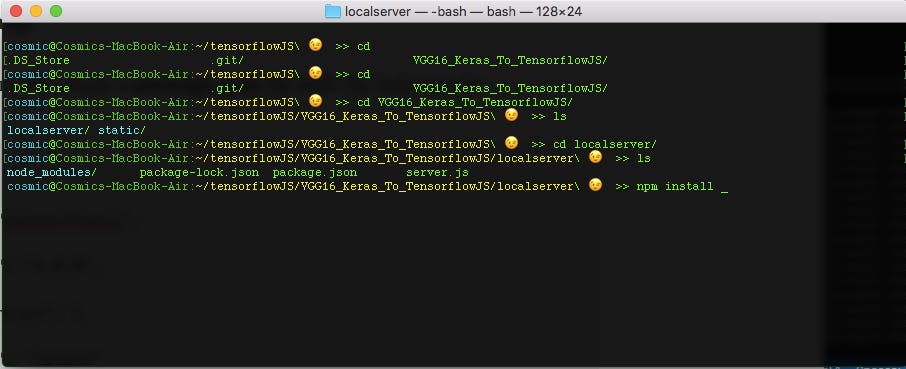Click the 'cd localserver/' command text
The height and width of the screenshot is (369, 906).
click(x=605, y=144)
